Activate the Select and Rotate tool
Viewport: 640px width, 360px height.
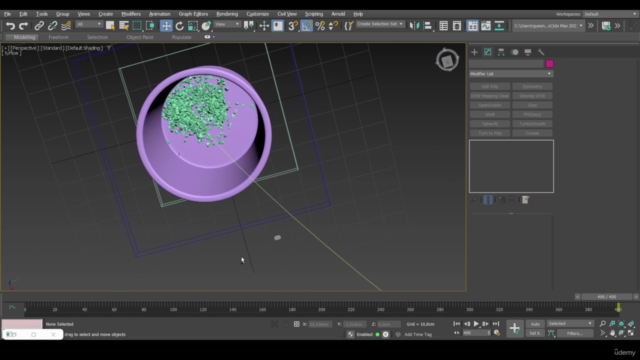pos(180,26)
